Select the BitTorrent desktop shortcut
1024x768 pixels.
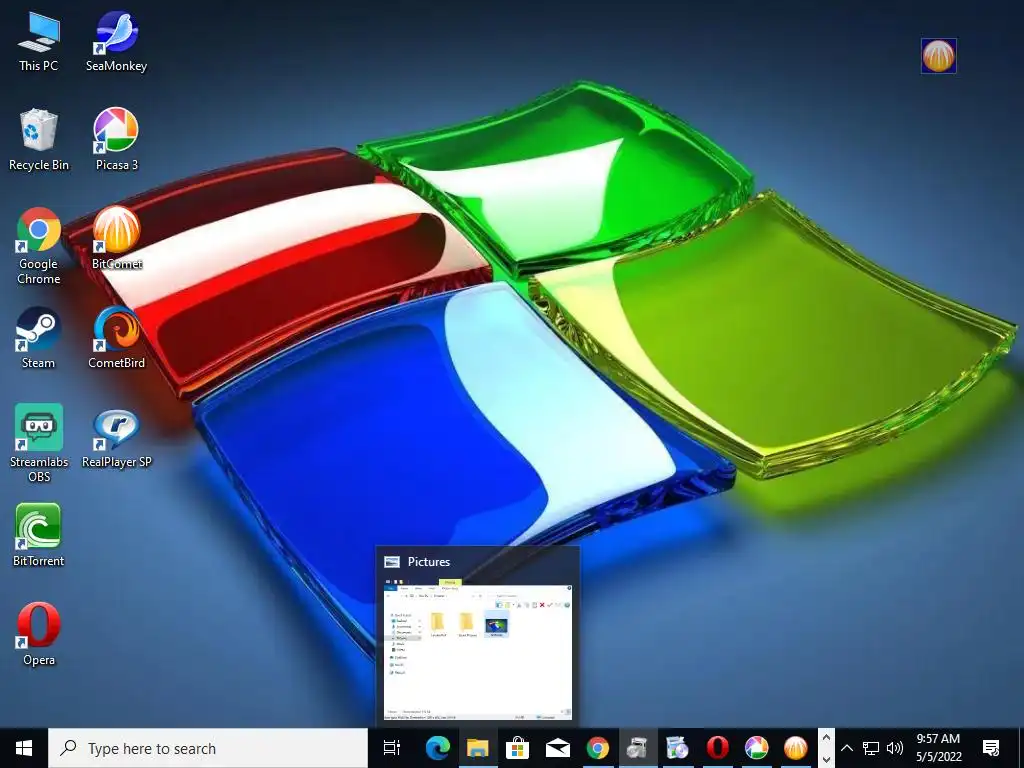point(39,536)
